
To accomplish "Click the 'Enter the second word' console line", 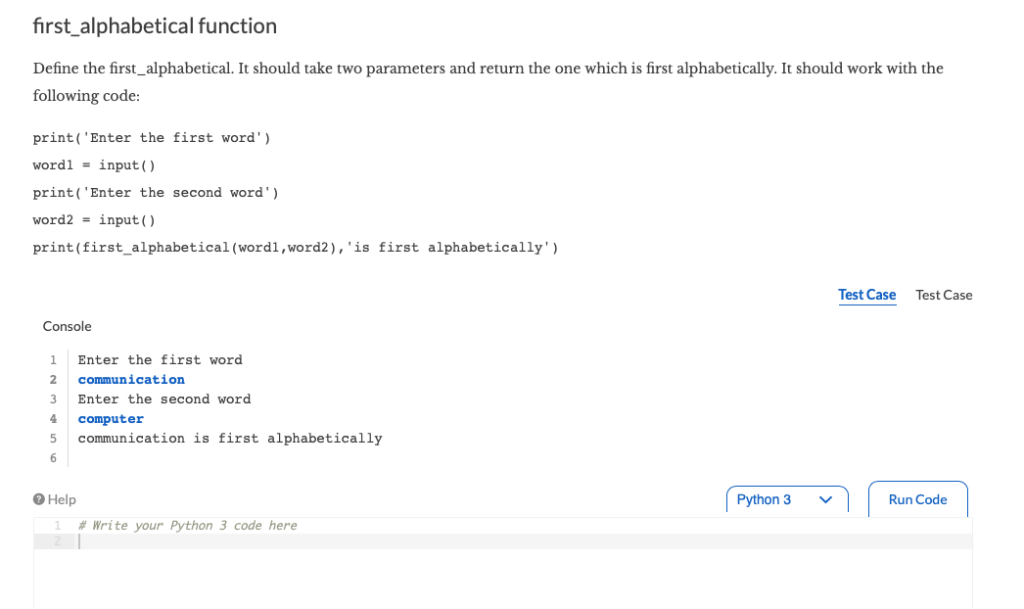I will tap(164, 398).
